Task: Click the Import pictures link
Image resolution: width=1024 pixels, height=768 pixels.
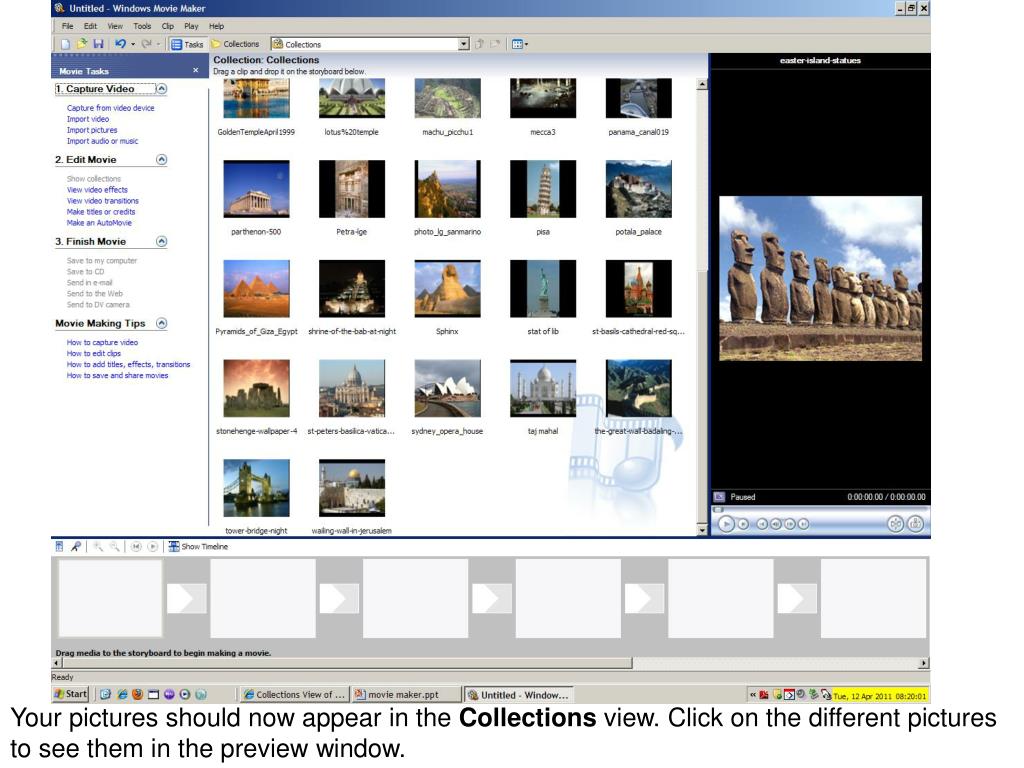Action: point(91,130)
